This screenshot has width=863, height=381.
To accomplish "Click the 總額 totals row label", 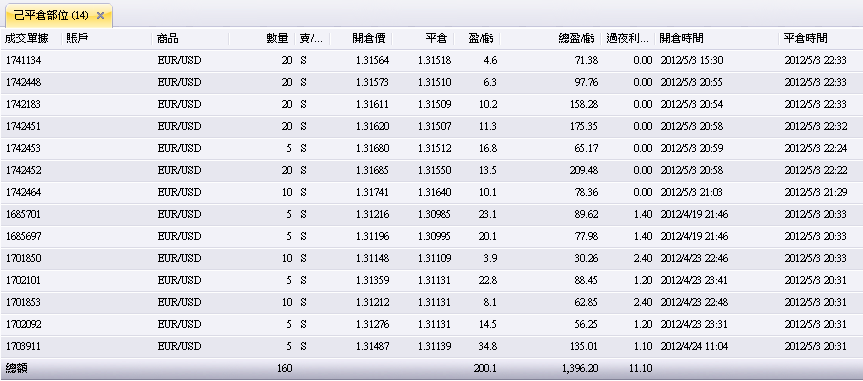I will (x=16, y=369).
